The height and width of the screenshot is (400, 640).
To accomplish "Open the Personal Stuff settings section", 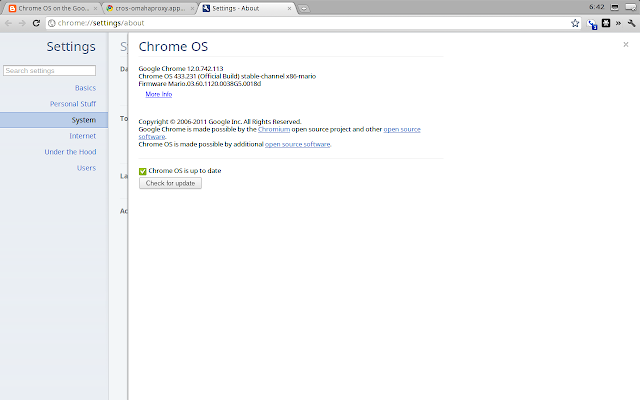I will pyautogui.click(x=73, y=104).
